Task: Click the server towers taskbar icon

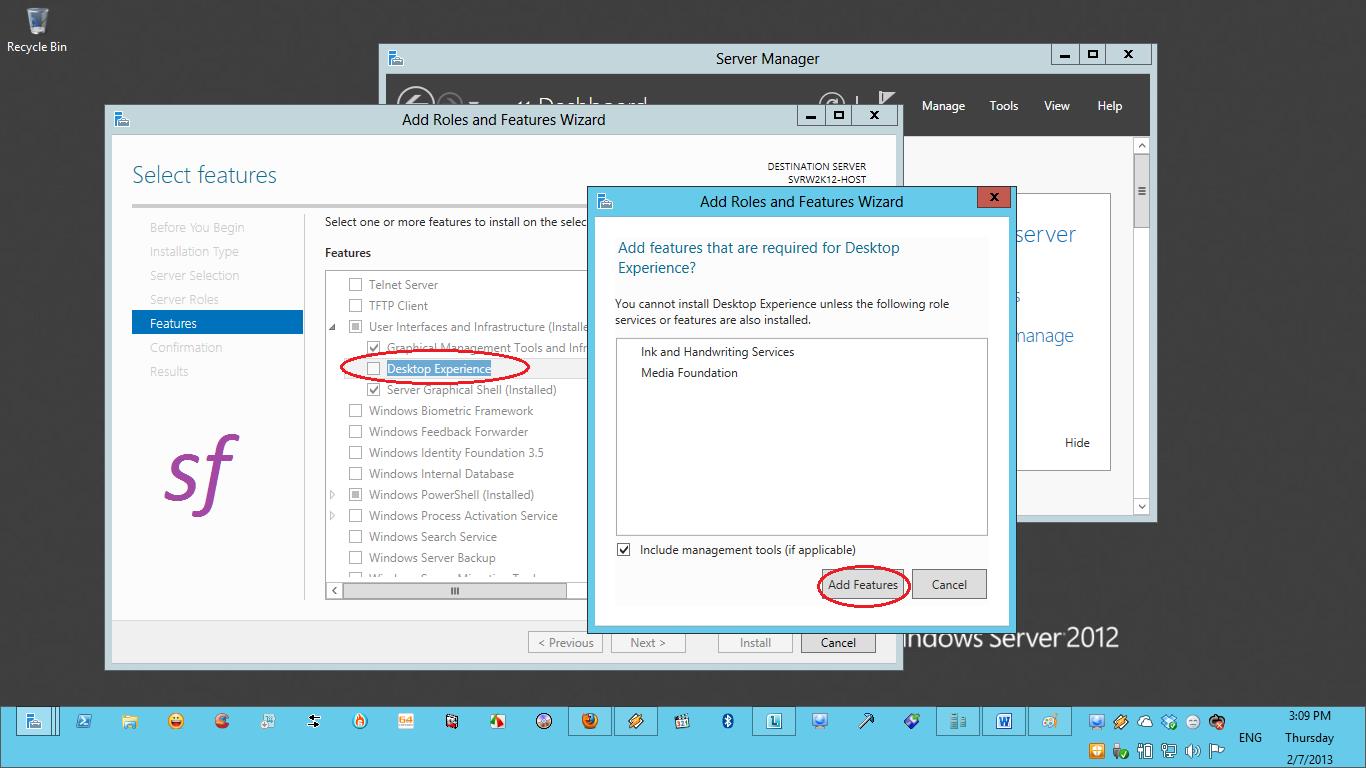Action: coord(958,721)
